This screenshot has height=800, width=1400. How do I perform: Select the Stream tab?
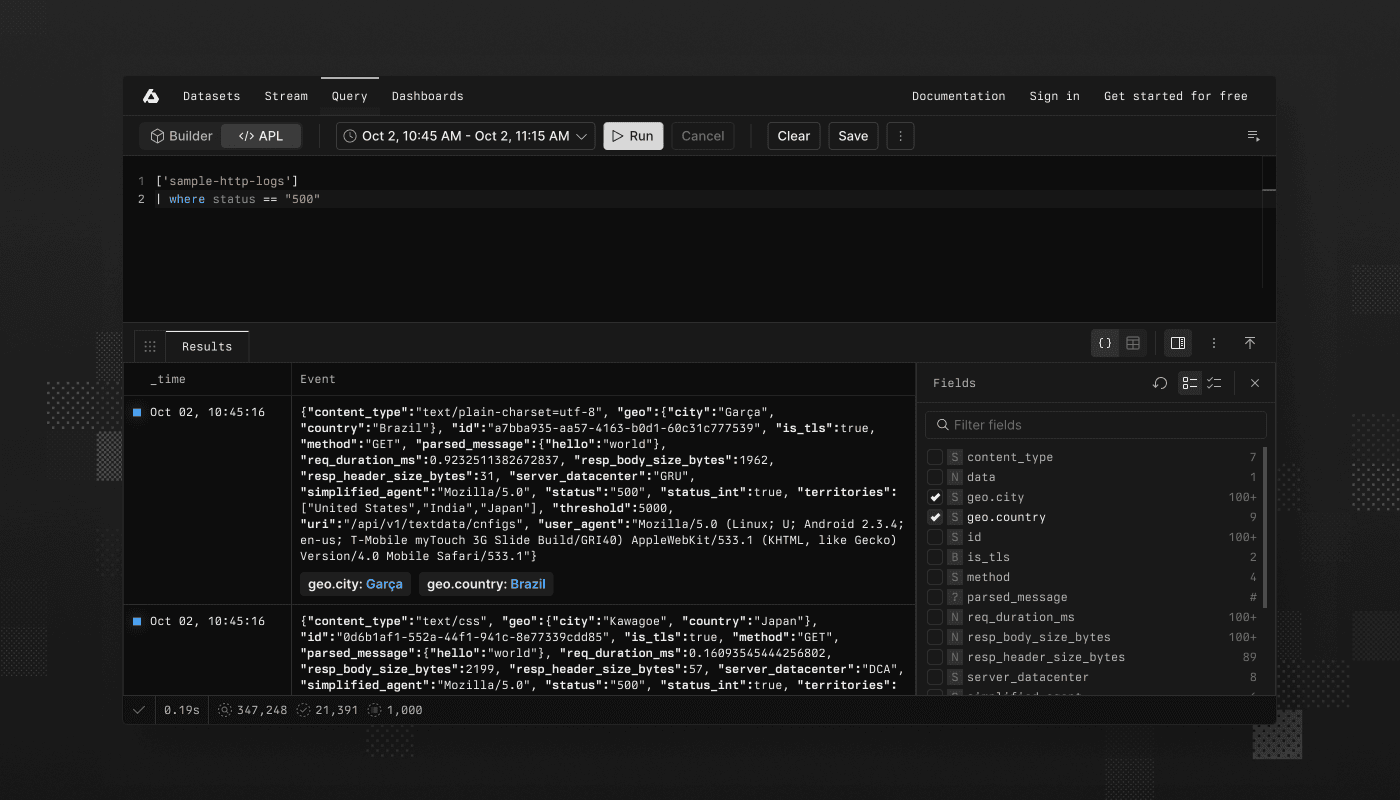click(x=286, y=95)
